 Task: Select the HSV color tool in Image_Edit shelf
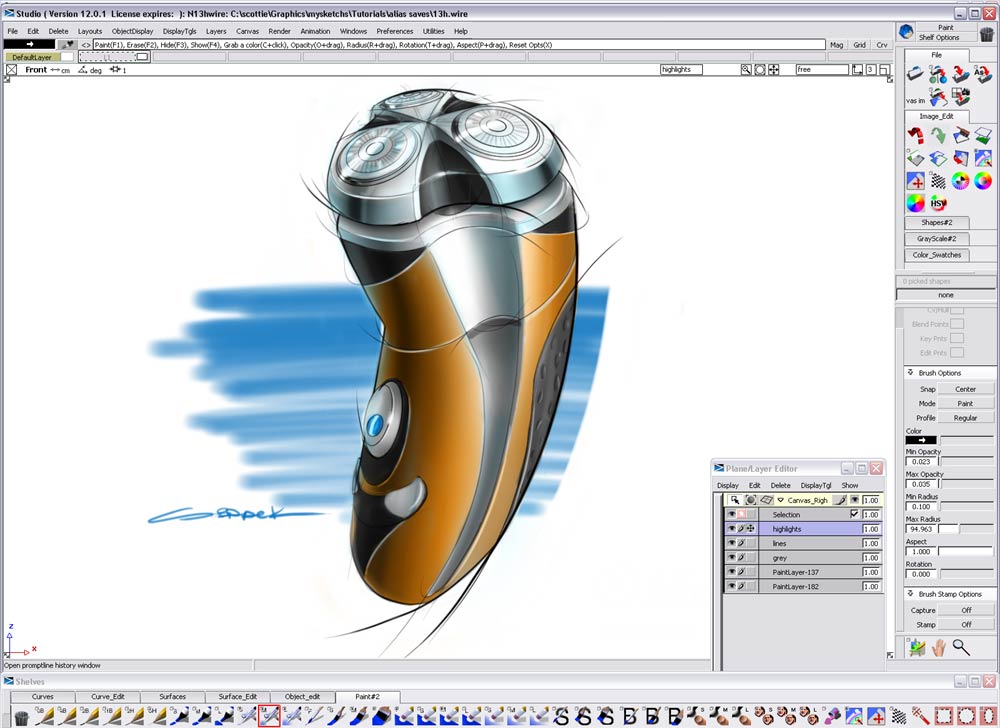click(x=938, y=203)
